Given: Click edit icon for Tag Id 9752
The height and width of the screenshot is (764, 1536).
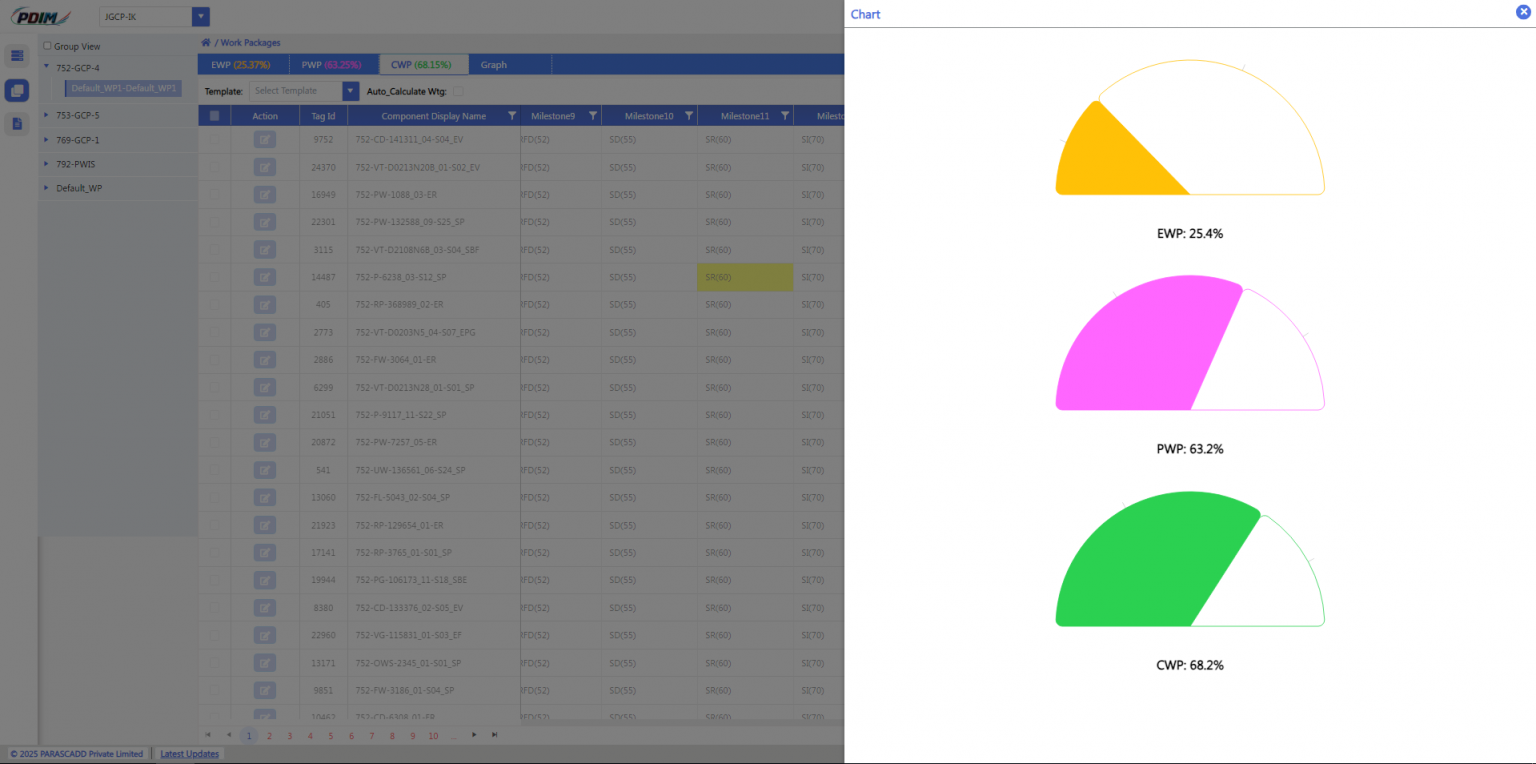Looking at the screenshot, I should pos(265,140).
